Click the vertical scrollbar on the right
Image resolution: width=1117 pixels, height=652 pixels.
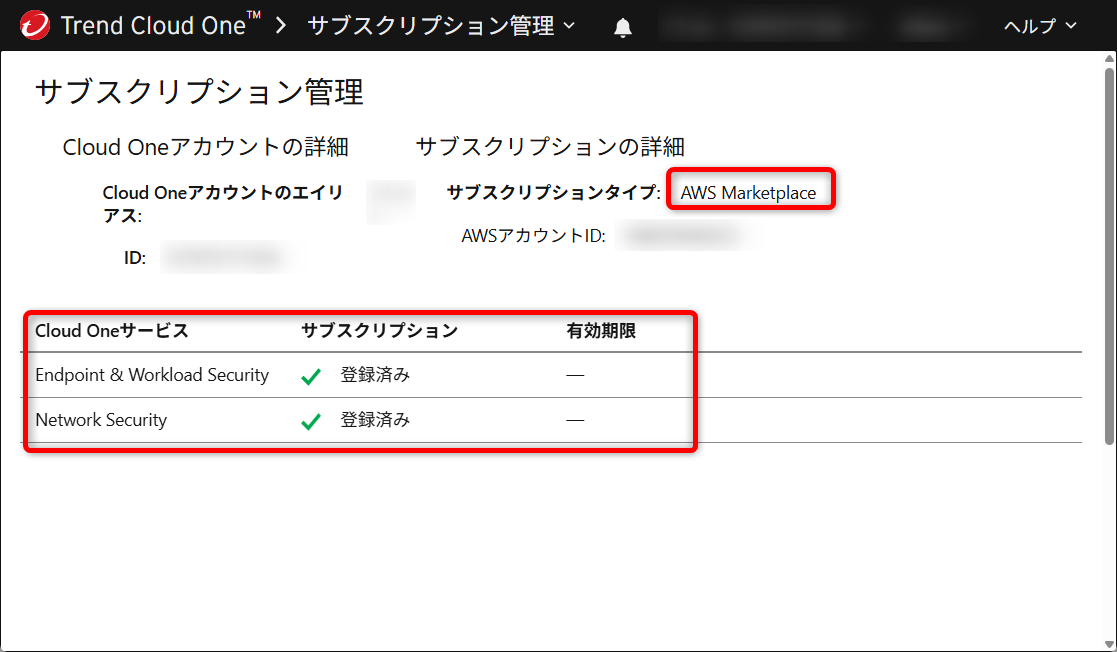click(x=1109, y=257)
